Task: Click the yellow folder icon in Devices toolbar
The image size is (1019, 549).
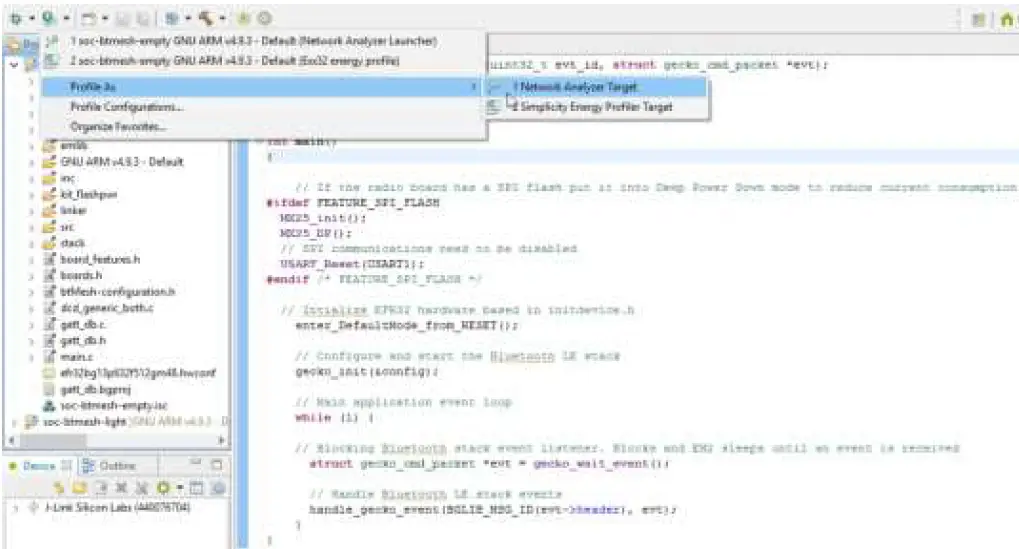Action: 80,487
